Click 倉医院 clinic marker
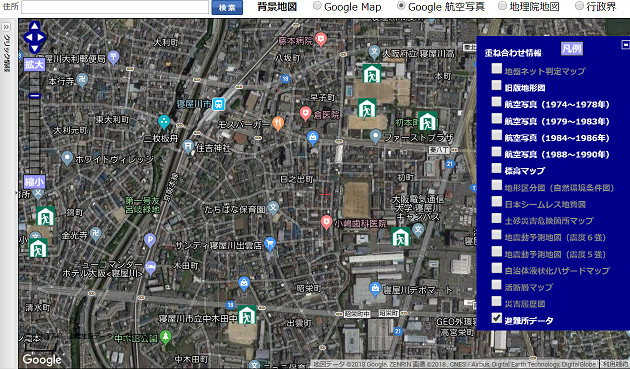Image resolution: width=630 pixels, height=369 pixels. tap(305, 114)
